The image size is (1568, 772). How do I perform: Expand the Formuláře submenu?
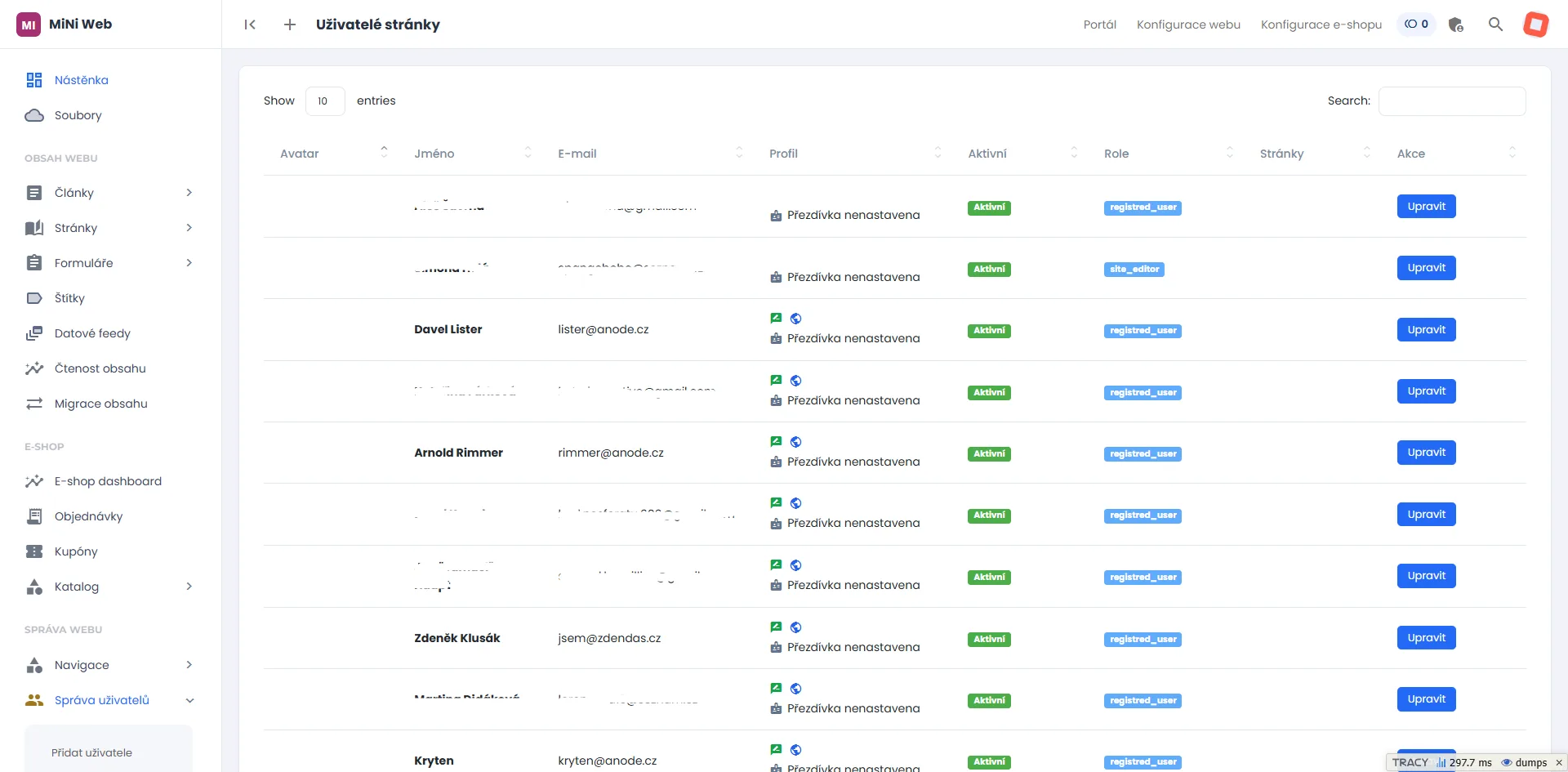tap(189, 263)
